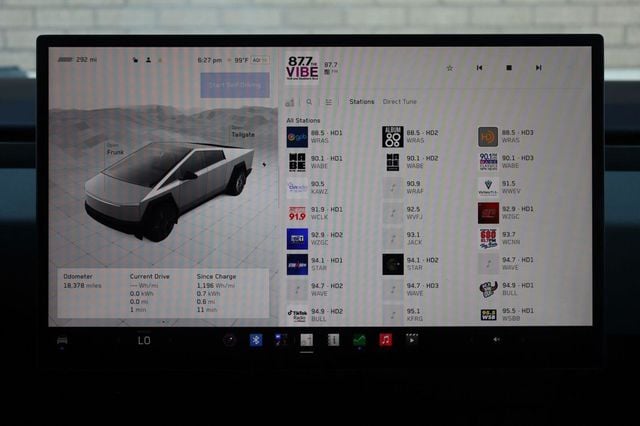640x426 pixels.
Task: Favorite the 87.7 station with the star icon
Action: tap(449, 68)
